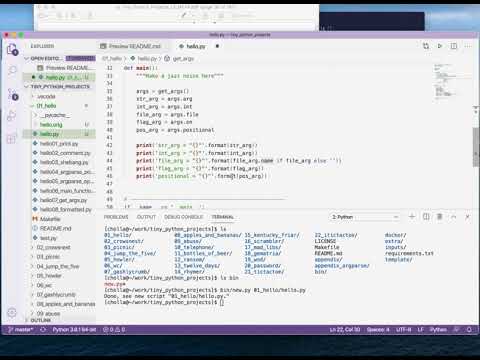Split the editor to the right
The width and height of the screenshot is (480, 360).
point(454,46)
